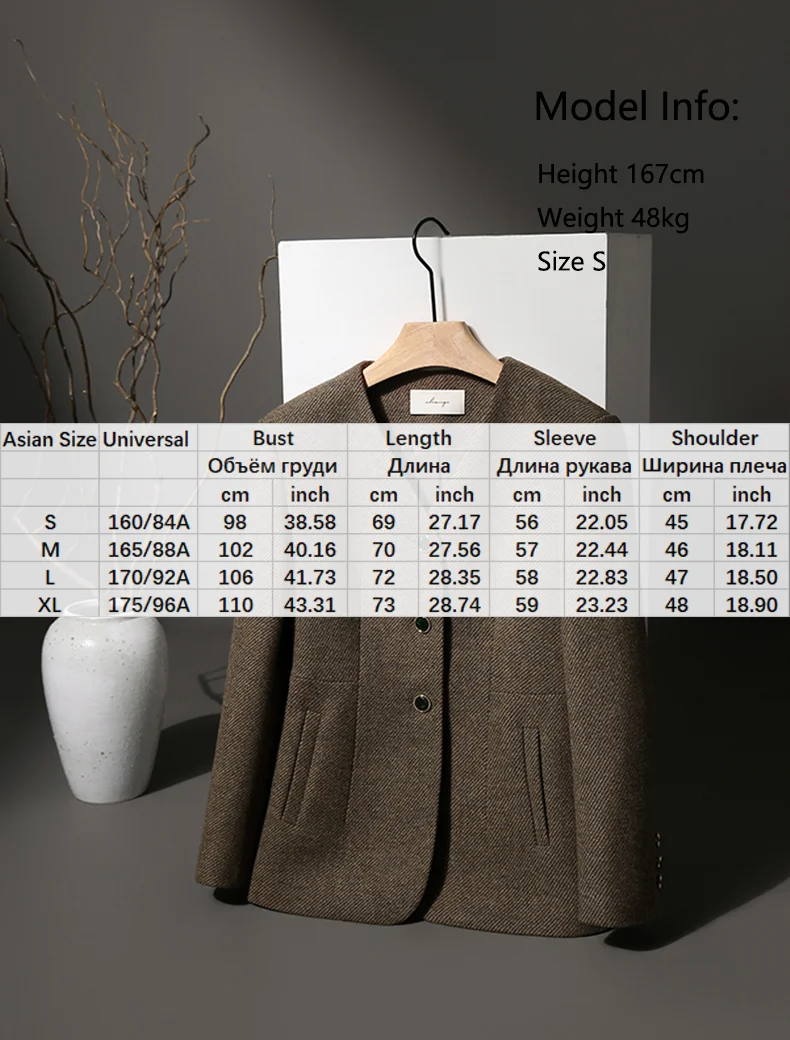Click sleeve value '23.23' inch
This screenshot has width=790, height=1040.
pyautogui.click(x=602, y=605)
